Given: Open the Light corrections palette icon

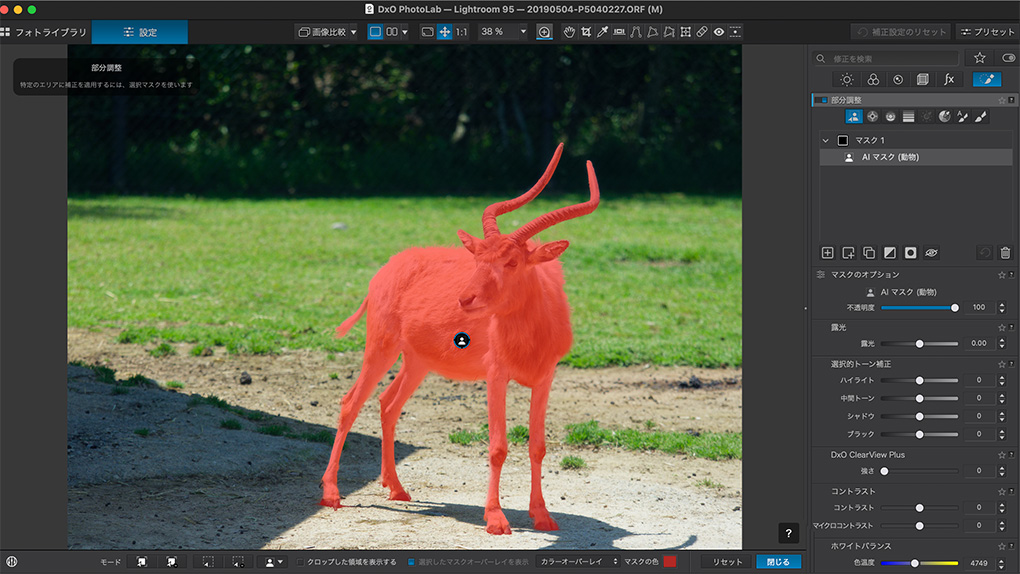Looking at the screenshot, I should (847, 79).
